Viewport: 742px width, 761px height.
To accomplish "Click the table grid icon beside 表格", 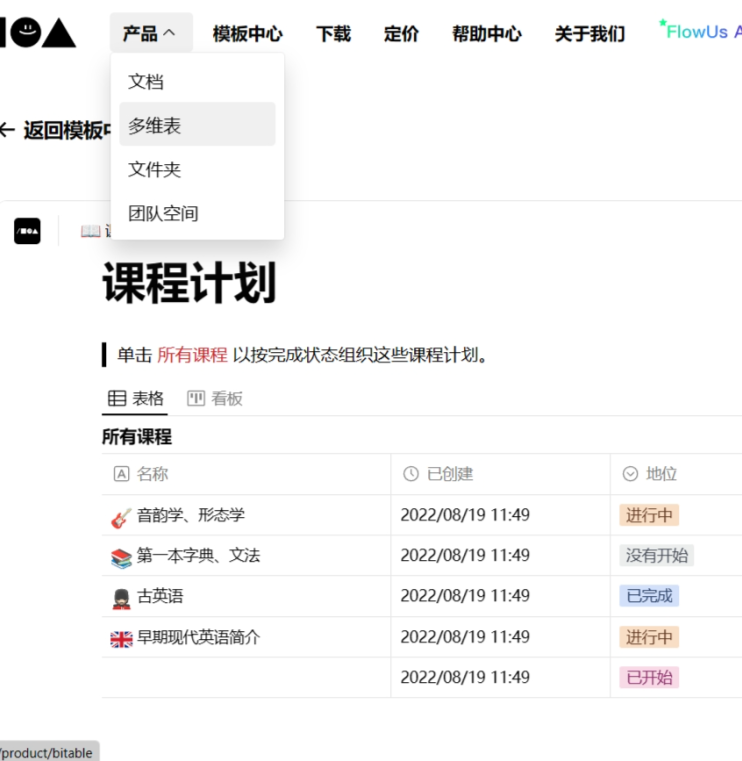I will click(117, 398).
